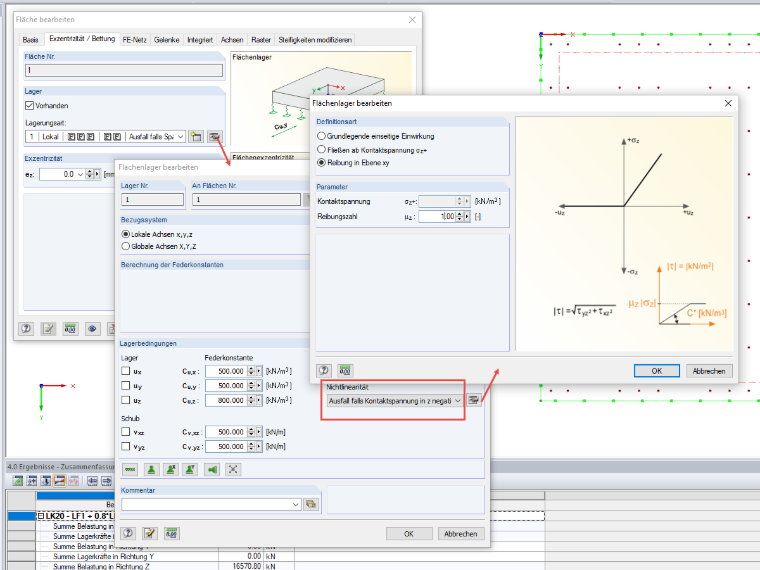
Task: Collapse the LK20 - LF1 tree row
Action: [41, 516]
